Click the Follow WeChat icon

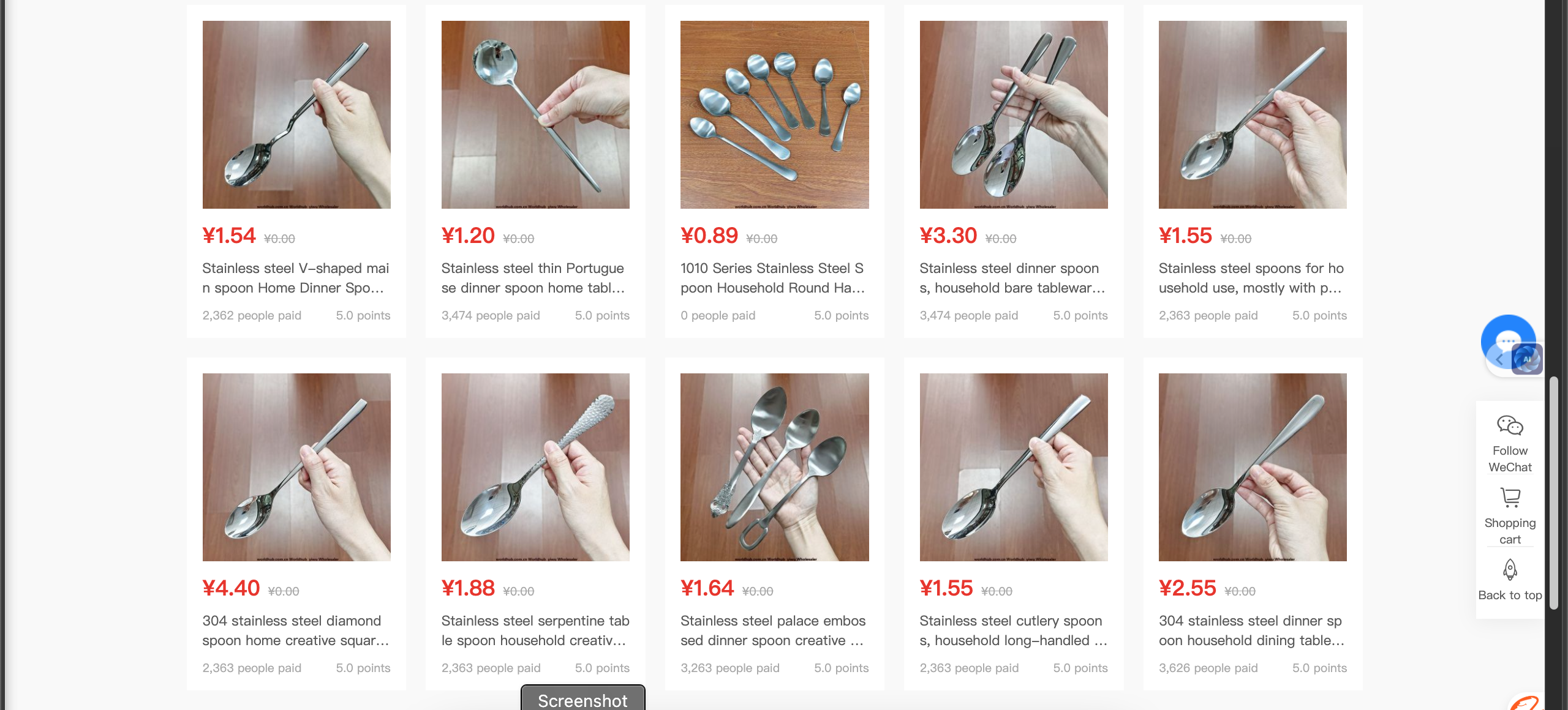[1510, 425]
